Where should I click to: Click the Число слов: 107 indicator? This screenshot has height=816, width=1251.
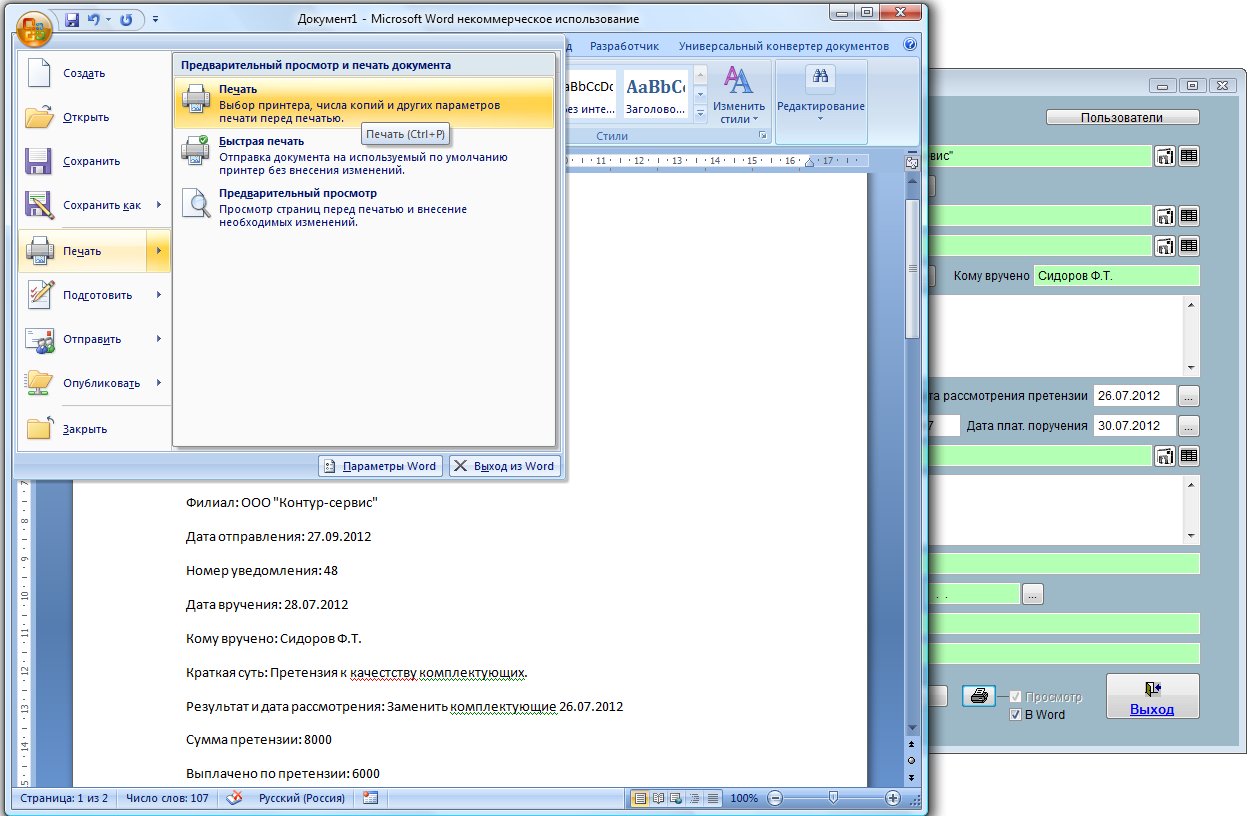(167, 798)
